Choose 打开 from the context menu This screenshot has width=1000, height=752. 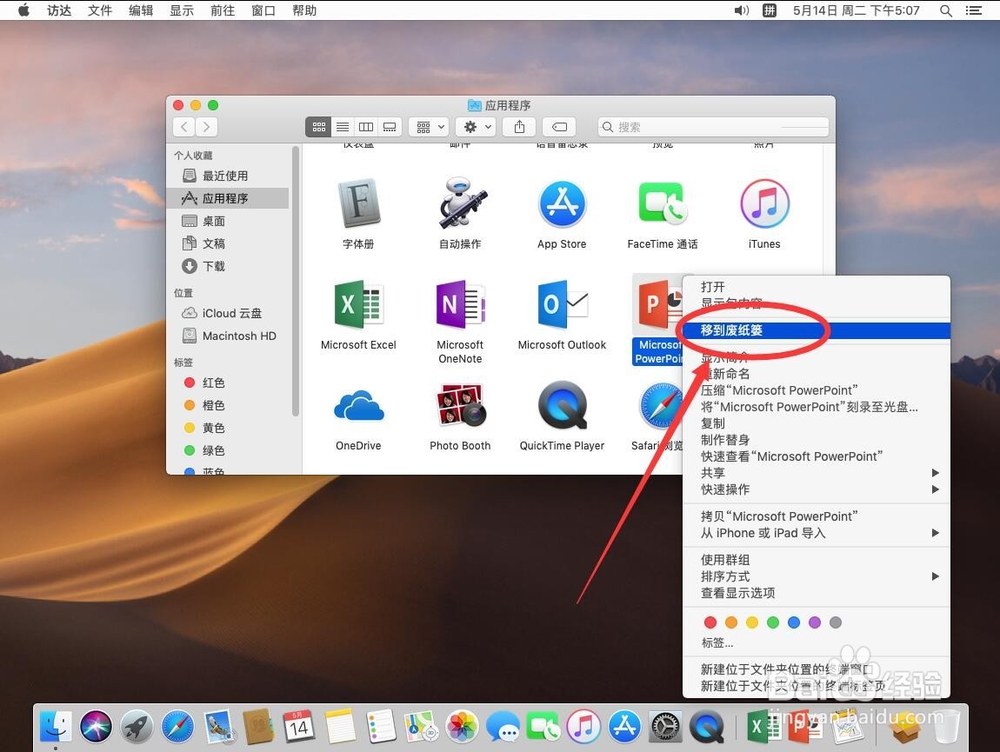click(x=816, y=287)
